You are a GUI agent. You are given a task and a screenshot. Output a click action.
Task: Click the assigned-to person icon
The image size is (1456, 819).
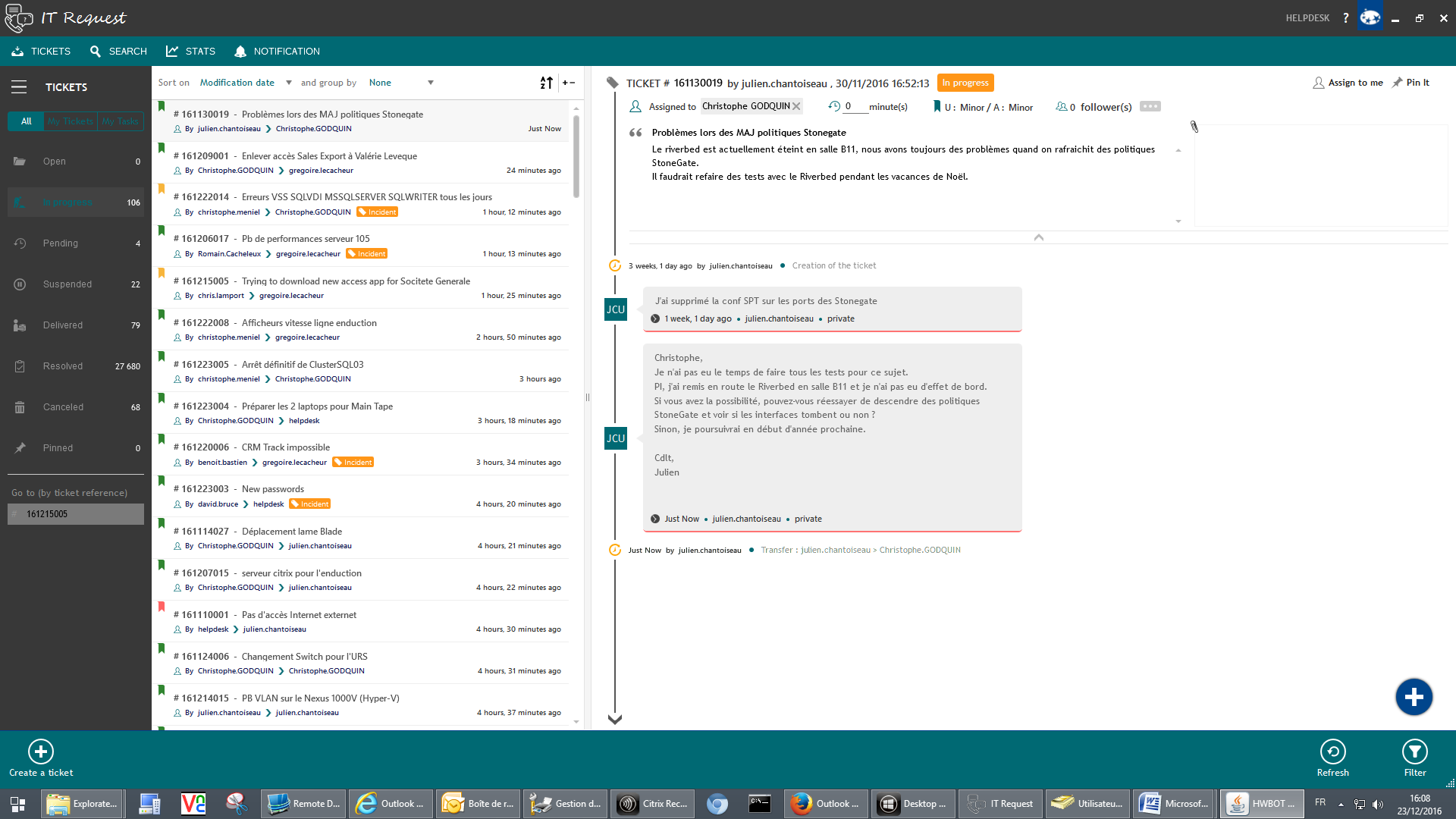point(635,106)
